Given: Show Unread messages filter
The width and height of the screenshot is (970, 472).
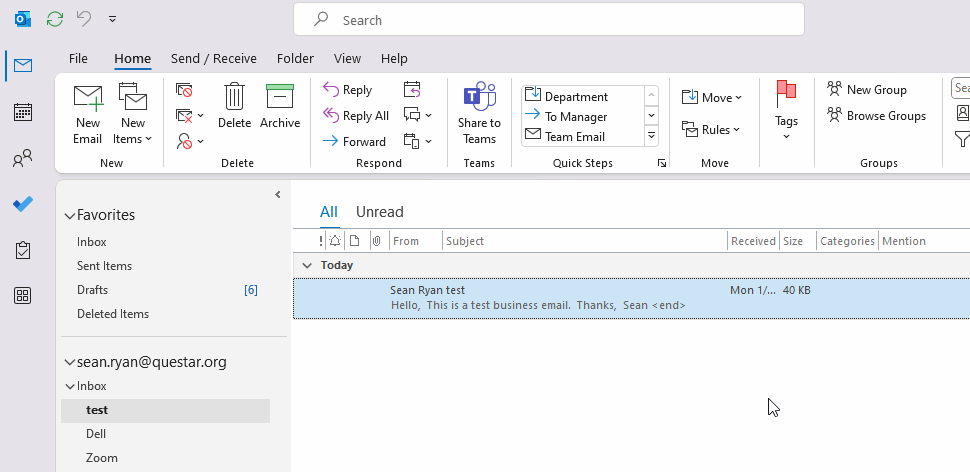Looking at the screenshot, I should 379,212.
